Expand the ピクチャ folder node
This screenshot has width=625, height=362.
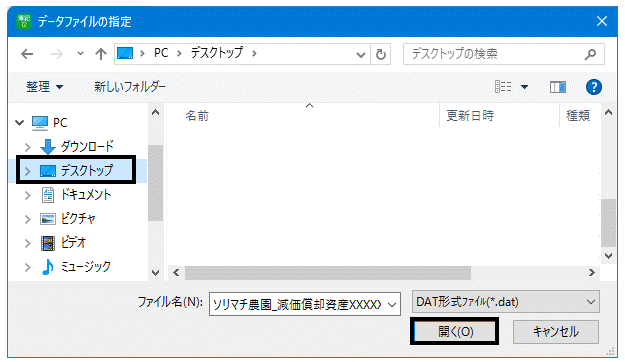(27, 219)
